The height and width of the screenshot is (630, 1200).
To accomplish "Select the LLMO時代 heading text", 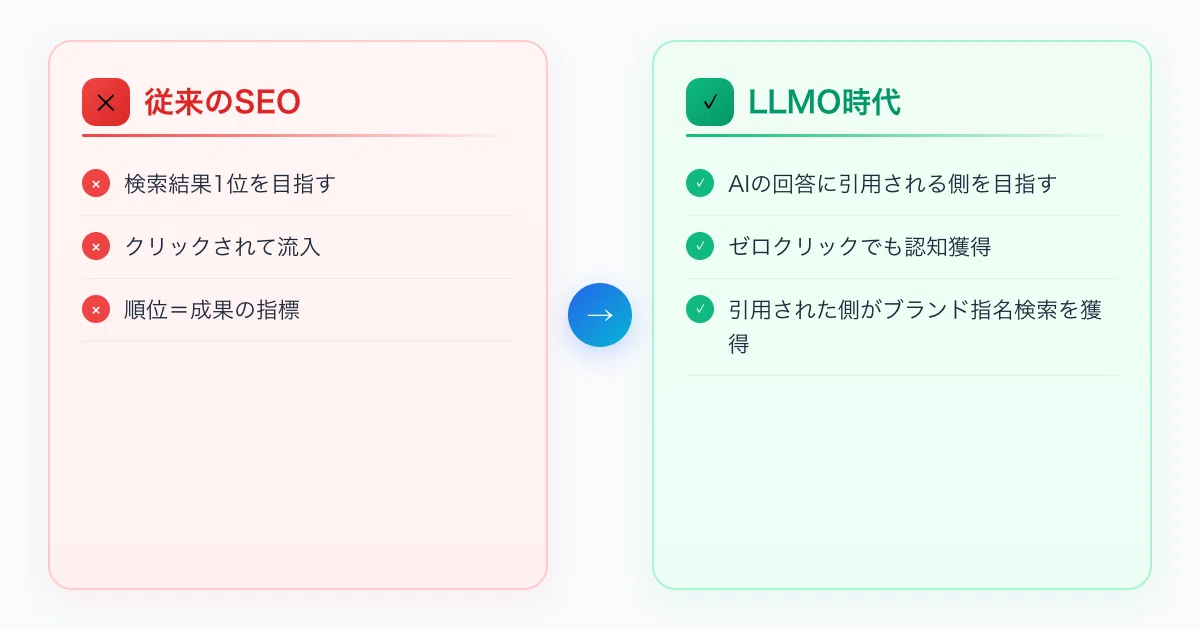I will pyautogui.click(x=824, y=102).
